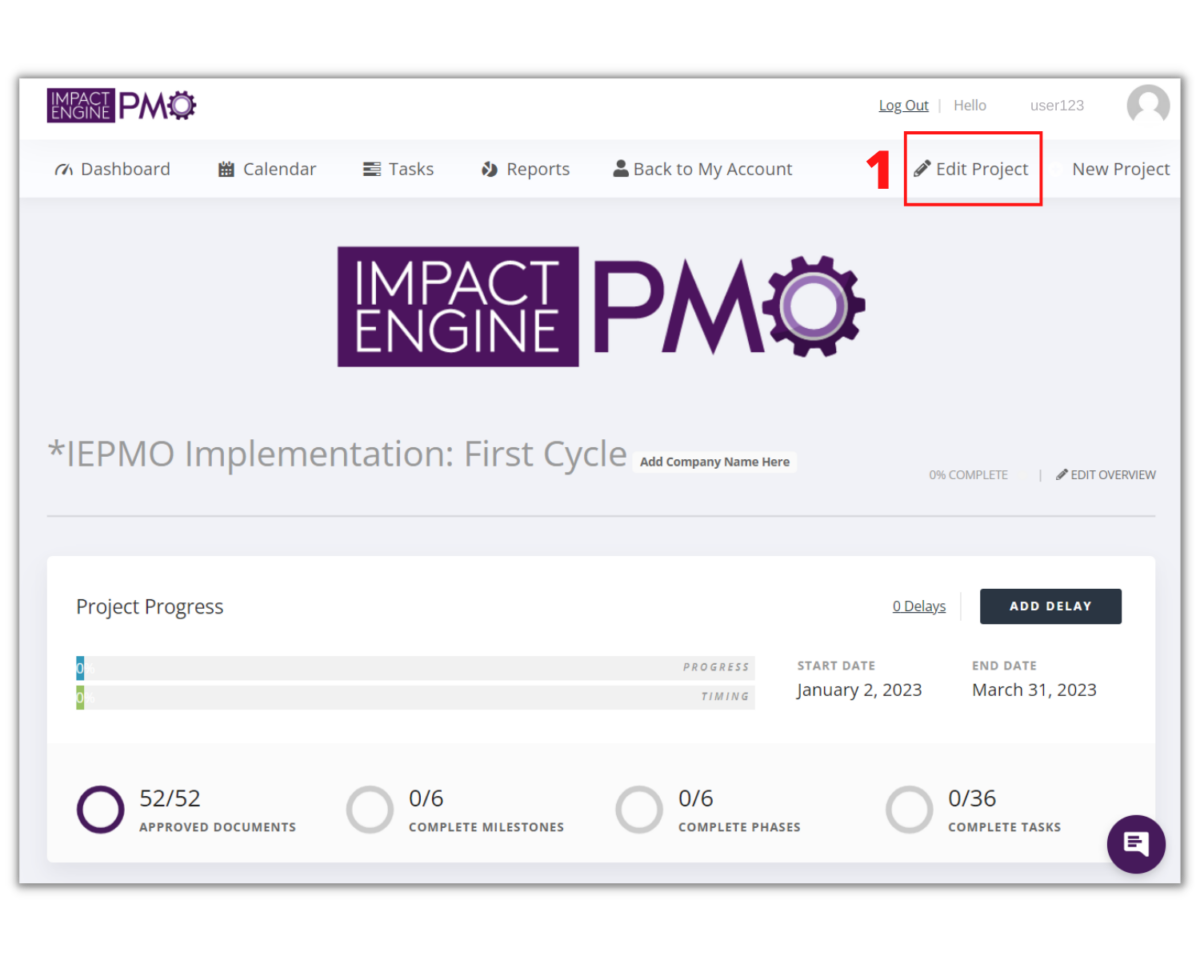Open the Reports section
This screenshot has height=960, width=1200.
coord(524,168)
